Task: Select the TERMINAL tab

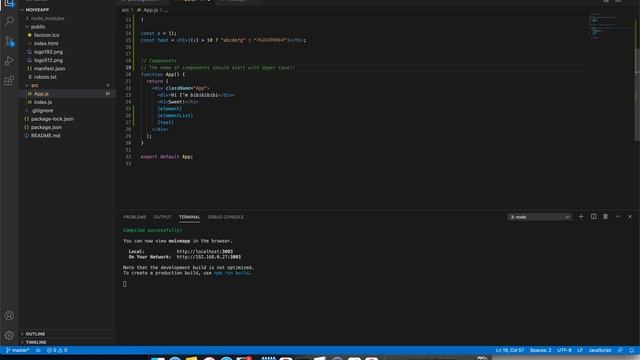Action: click(189, 217)
